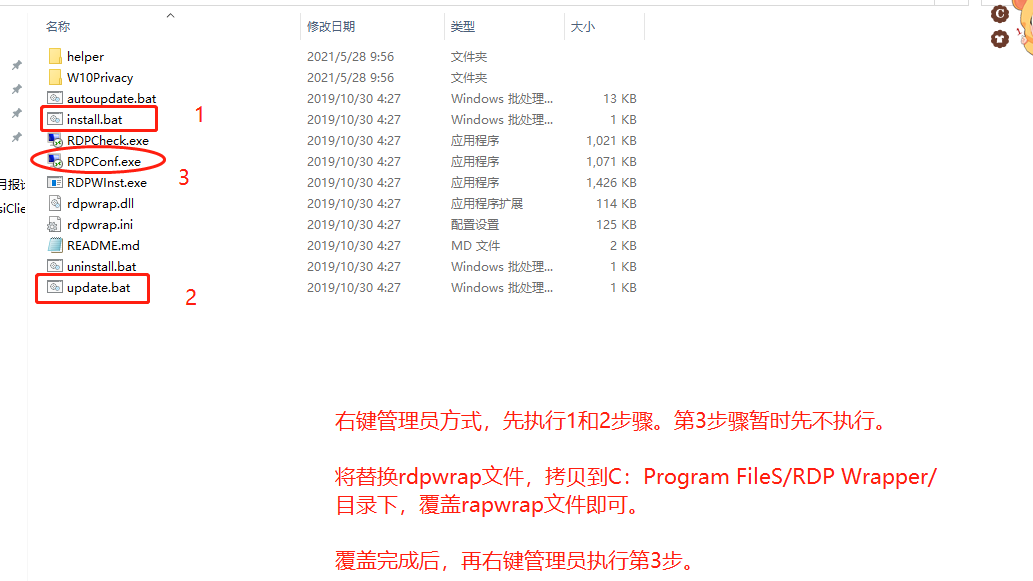This screenshot has width=1033, height=581.
Task: Click the rdpwrap.ini configuration file icon
Action: 55,224
